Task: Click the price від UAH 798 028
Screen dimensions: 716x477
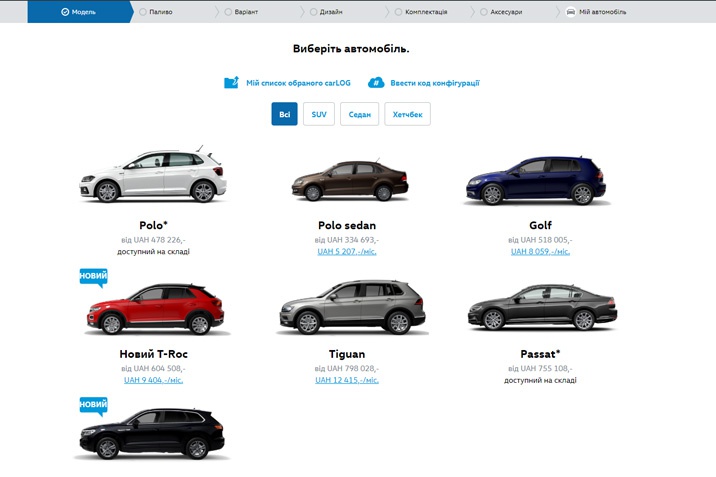Action: click(x=347, y=368)
